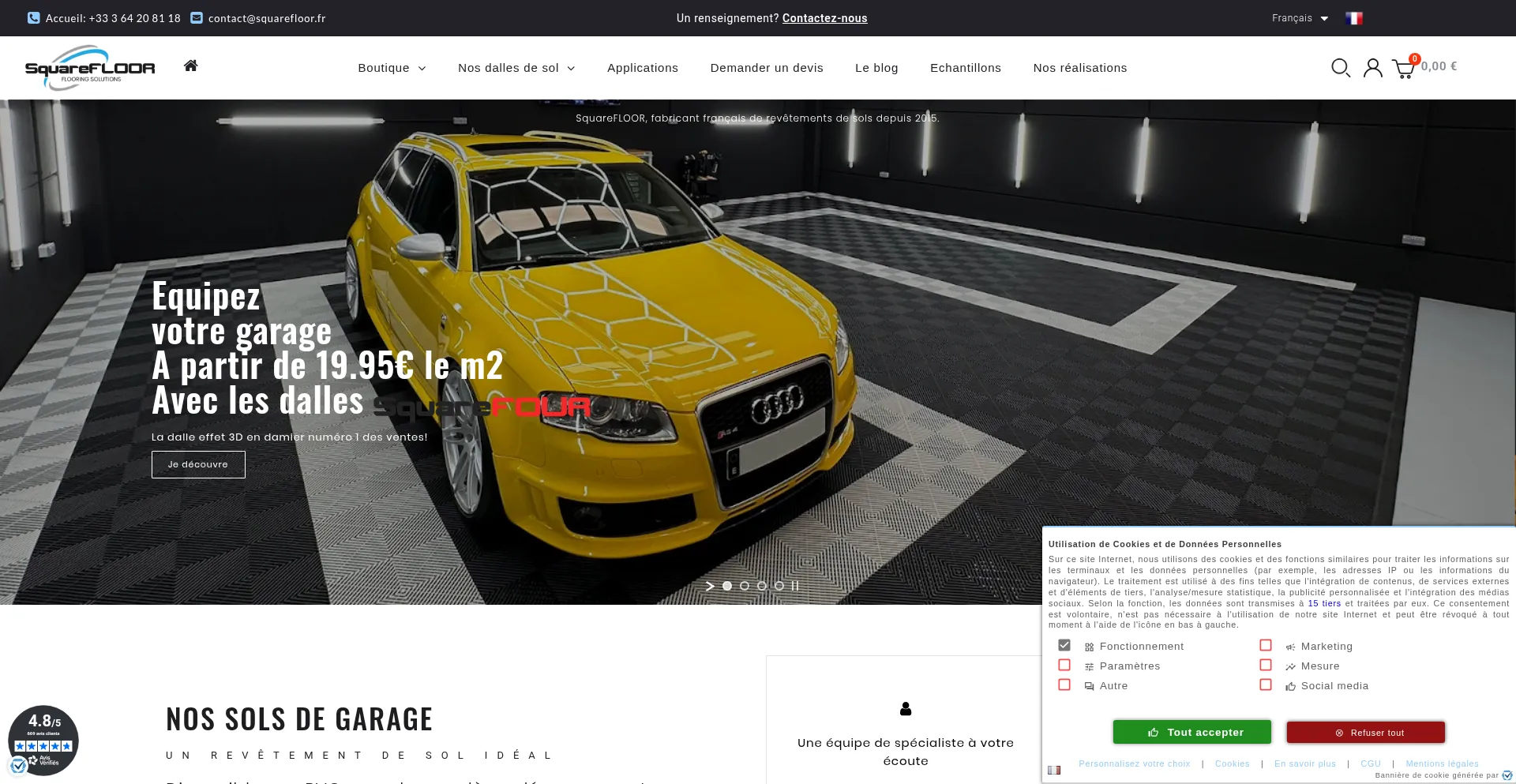
Task: Click the Marketing megaphone icon
Action: pyautogui.click(x=1291, y=647)
